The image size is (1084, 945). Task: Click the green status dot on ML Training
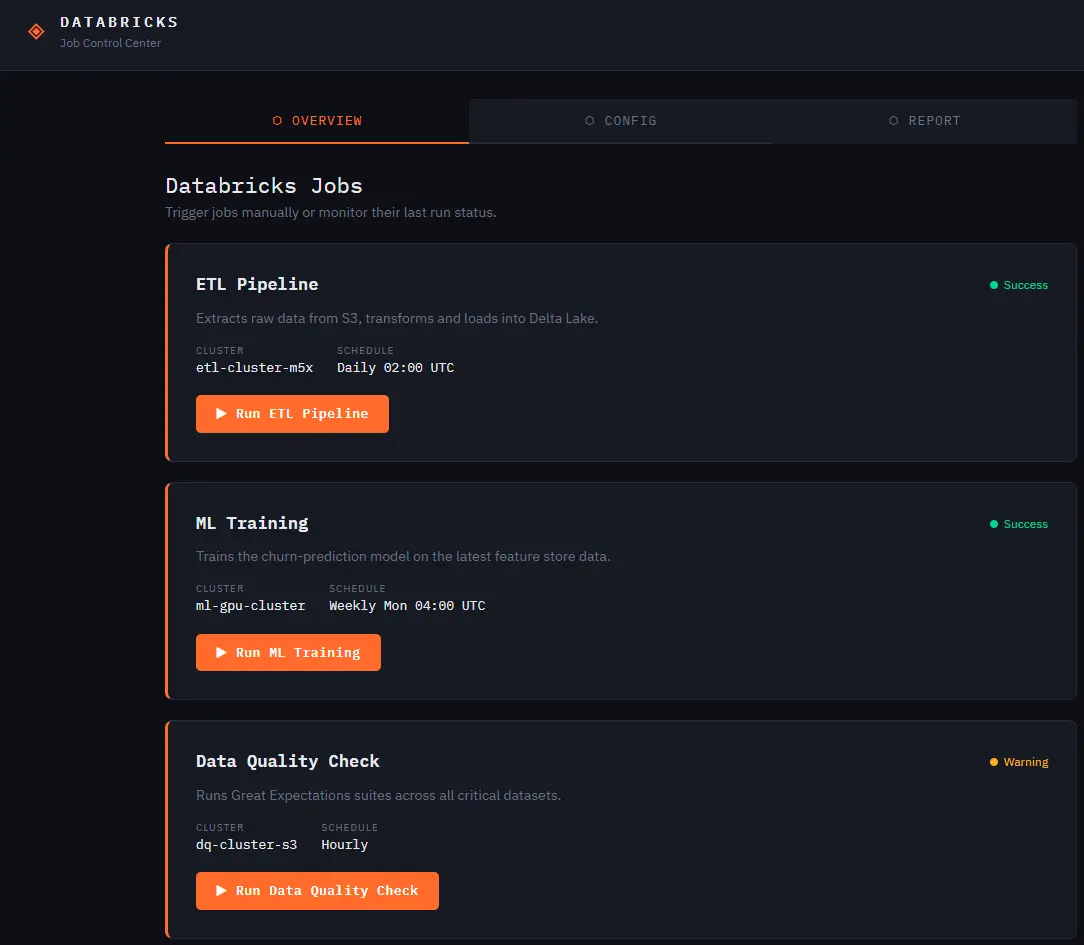click(994, 524)
